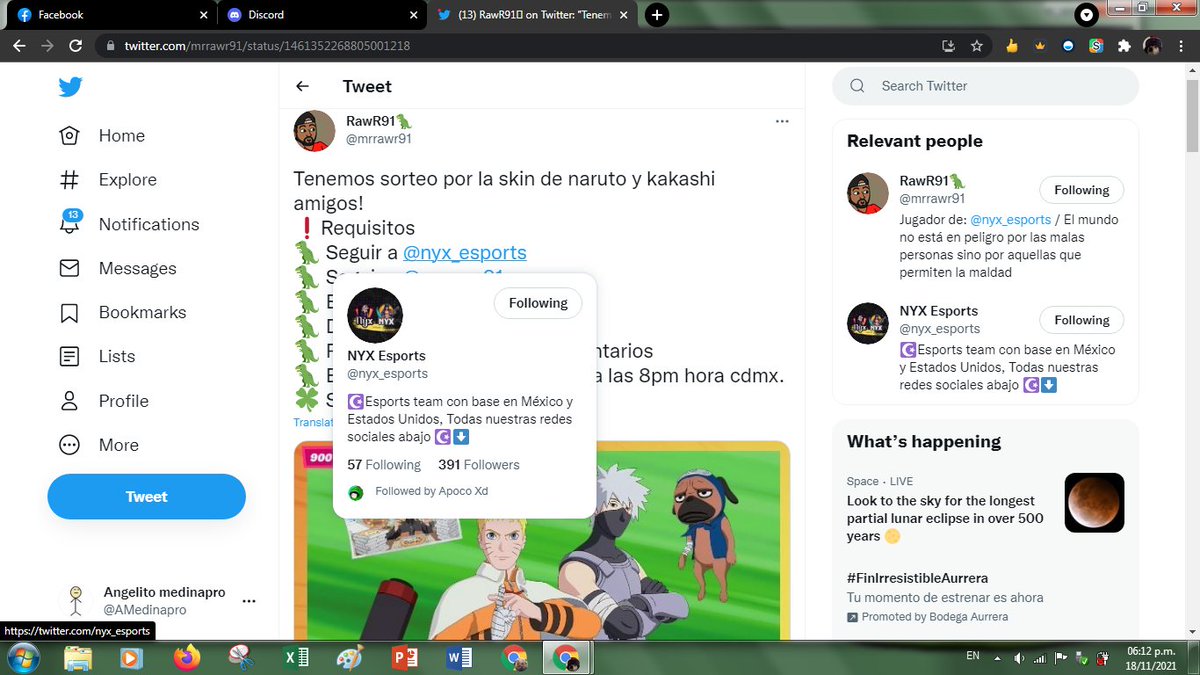Open account options for Angelito medinapro
This screenshot has width=1200, height=675.
pyautogui.click(x=249, y=601)
